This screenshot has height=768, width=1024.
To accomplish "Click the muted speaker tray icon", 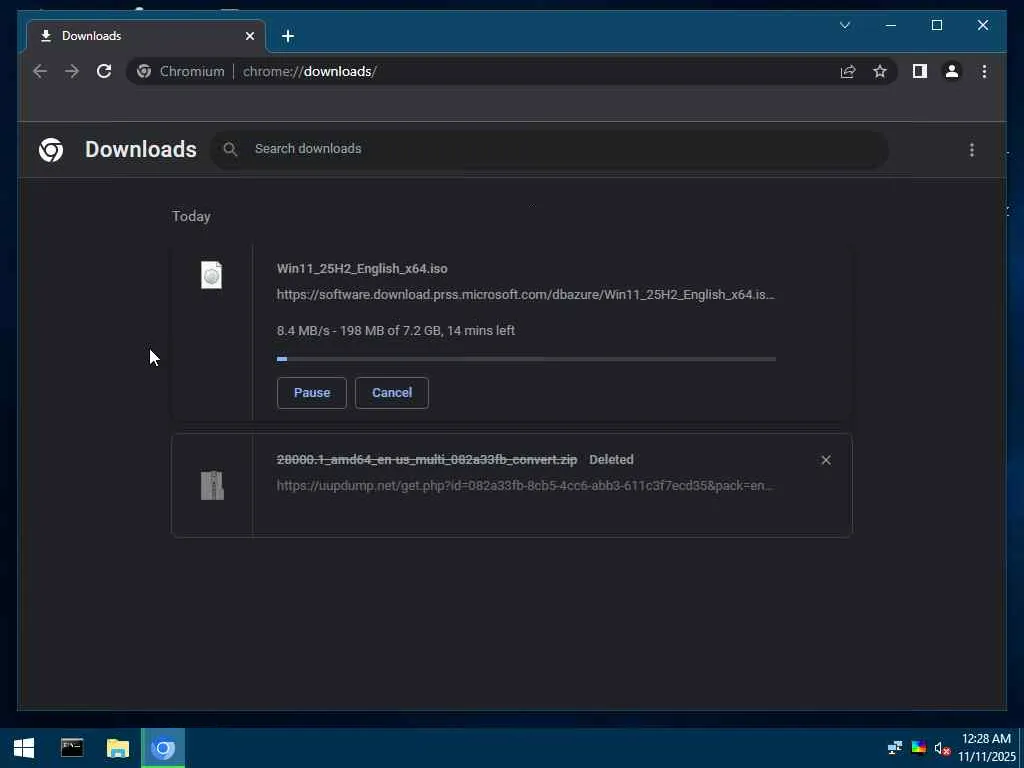I will click(x=942, y=748).
